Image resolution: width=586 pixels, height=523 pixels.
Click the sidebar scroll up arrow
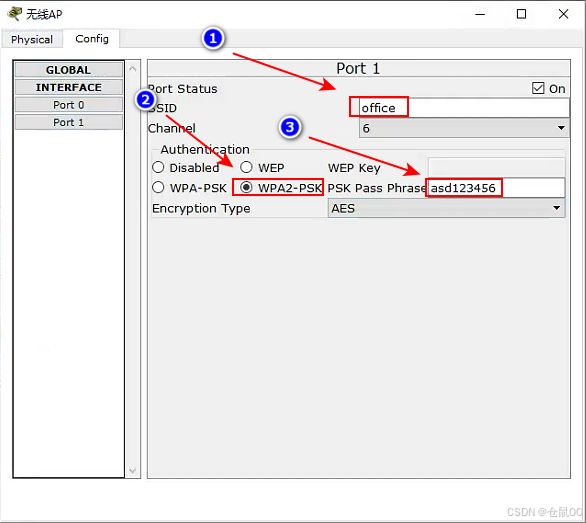tap(133, 68)
